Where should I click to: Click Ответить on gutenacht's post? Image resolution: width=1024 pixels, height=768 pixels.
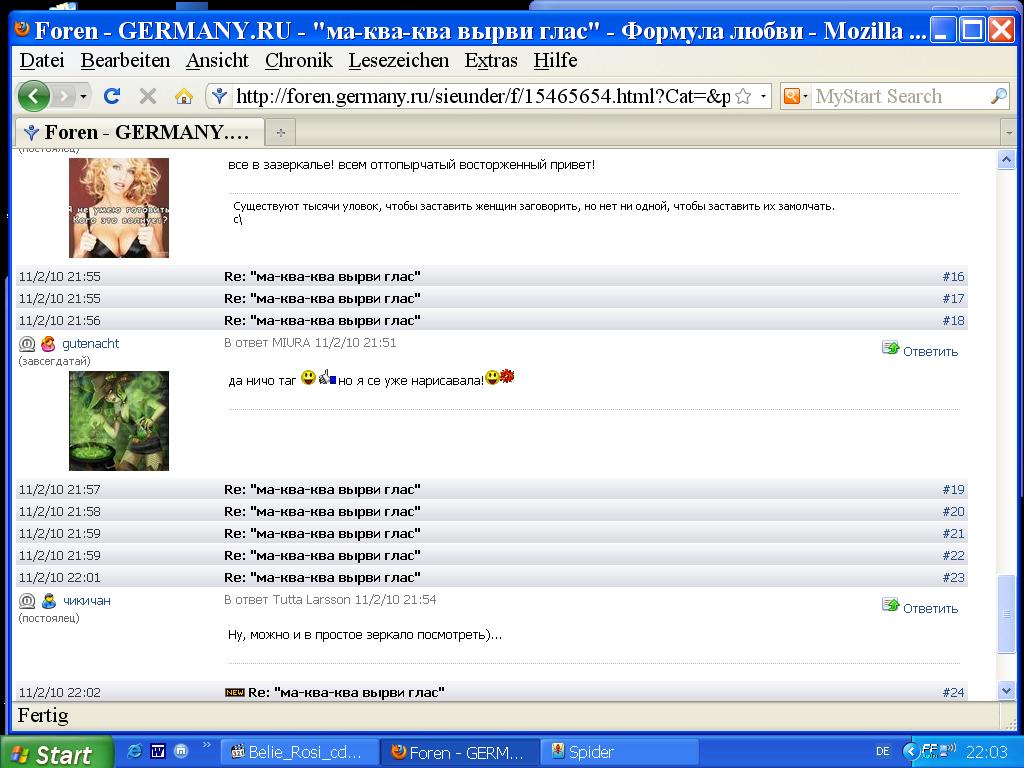click(929, 351)
